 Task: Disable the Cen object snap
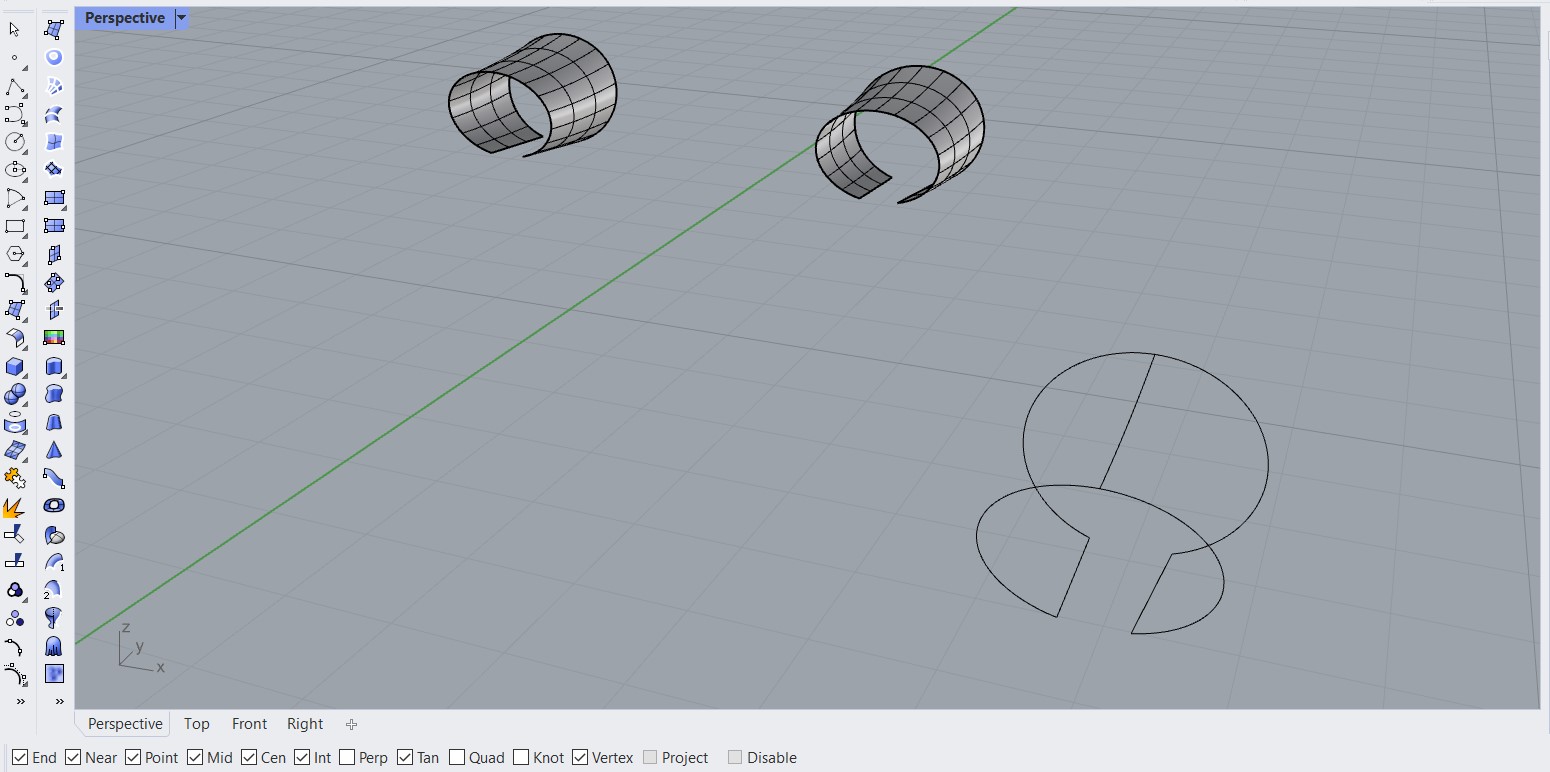coord(248,757)
